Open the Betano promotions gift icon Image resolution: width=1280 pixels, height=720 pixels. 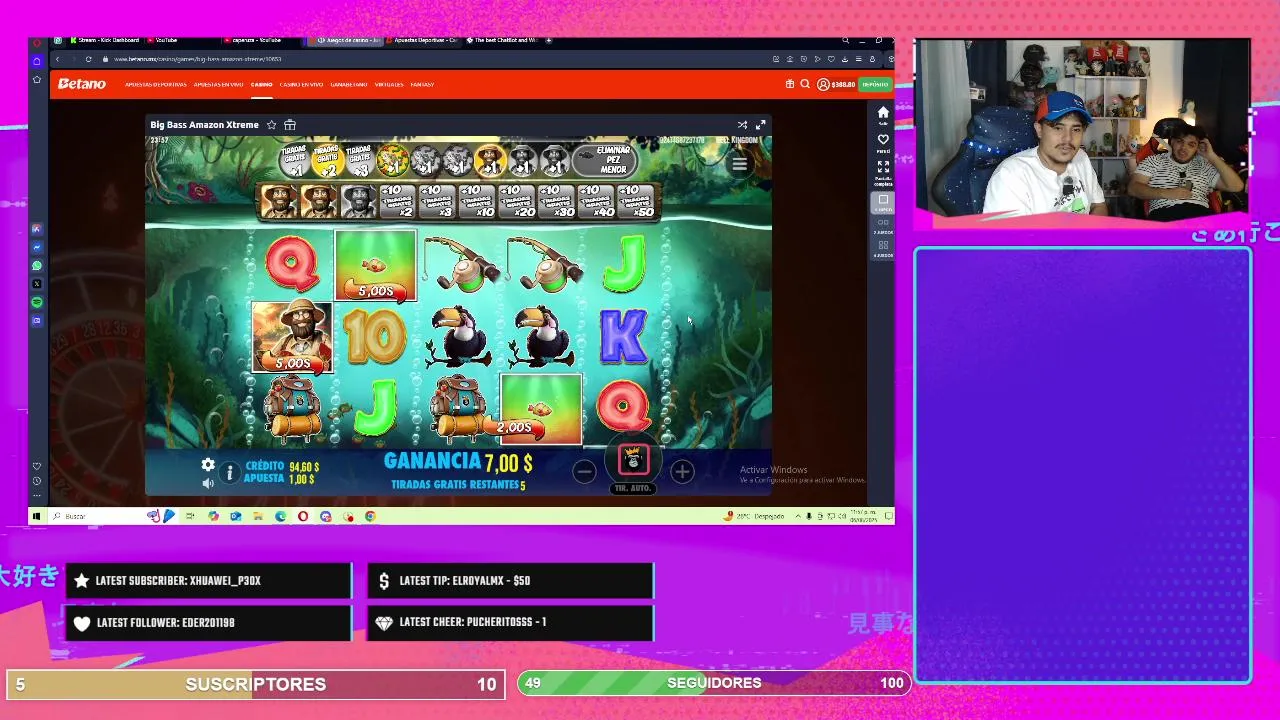click(x=789, y=85)
